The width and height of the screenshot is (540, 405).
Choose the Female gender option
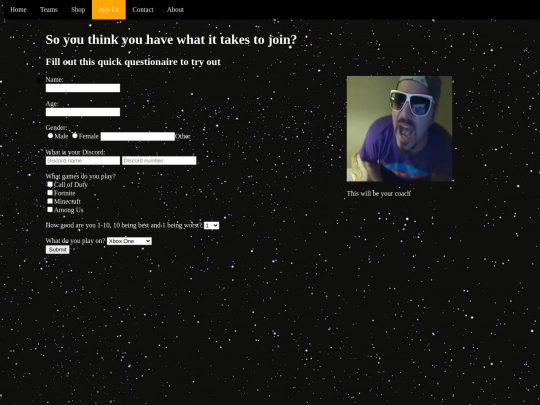point(75,136)
